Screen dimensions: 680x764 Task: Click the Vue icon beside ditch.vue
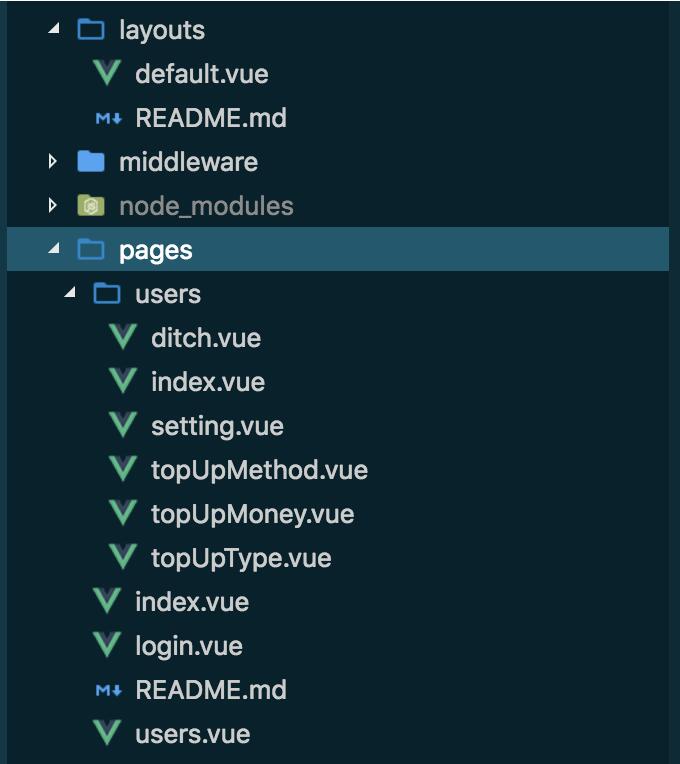[x=122, y=338]
